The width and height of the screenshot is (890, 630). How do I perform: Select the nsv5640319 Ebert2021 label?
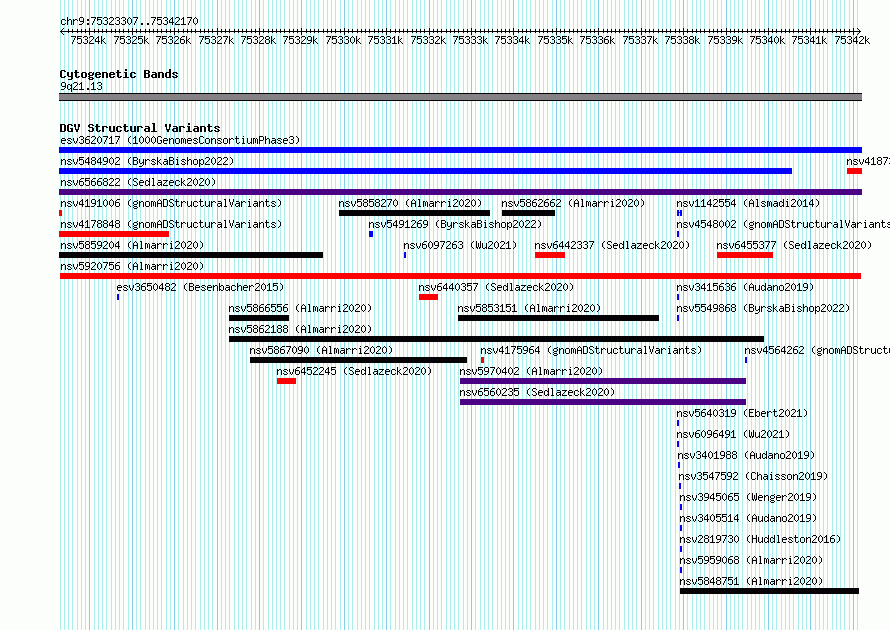[x=742, y=413]
